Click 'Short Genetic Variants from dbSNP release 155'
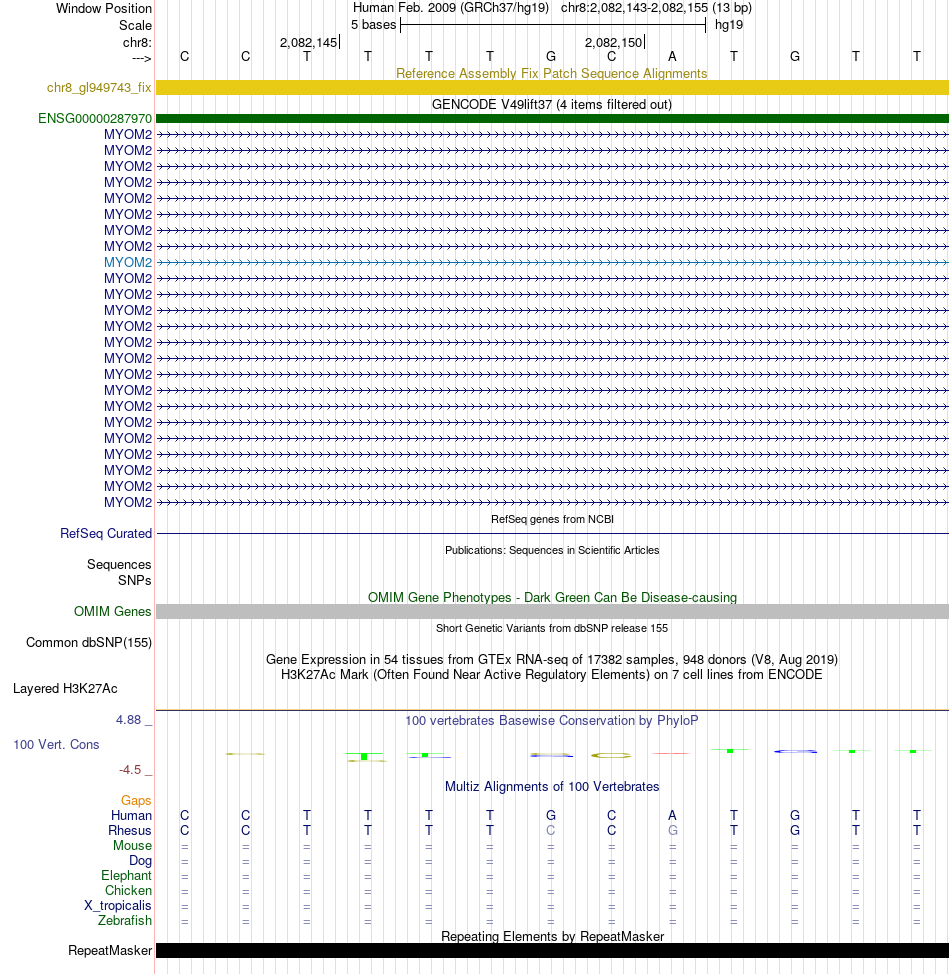 552,629
